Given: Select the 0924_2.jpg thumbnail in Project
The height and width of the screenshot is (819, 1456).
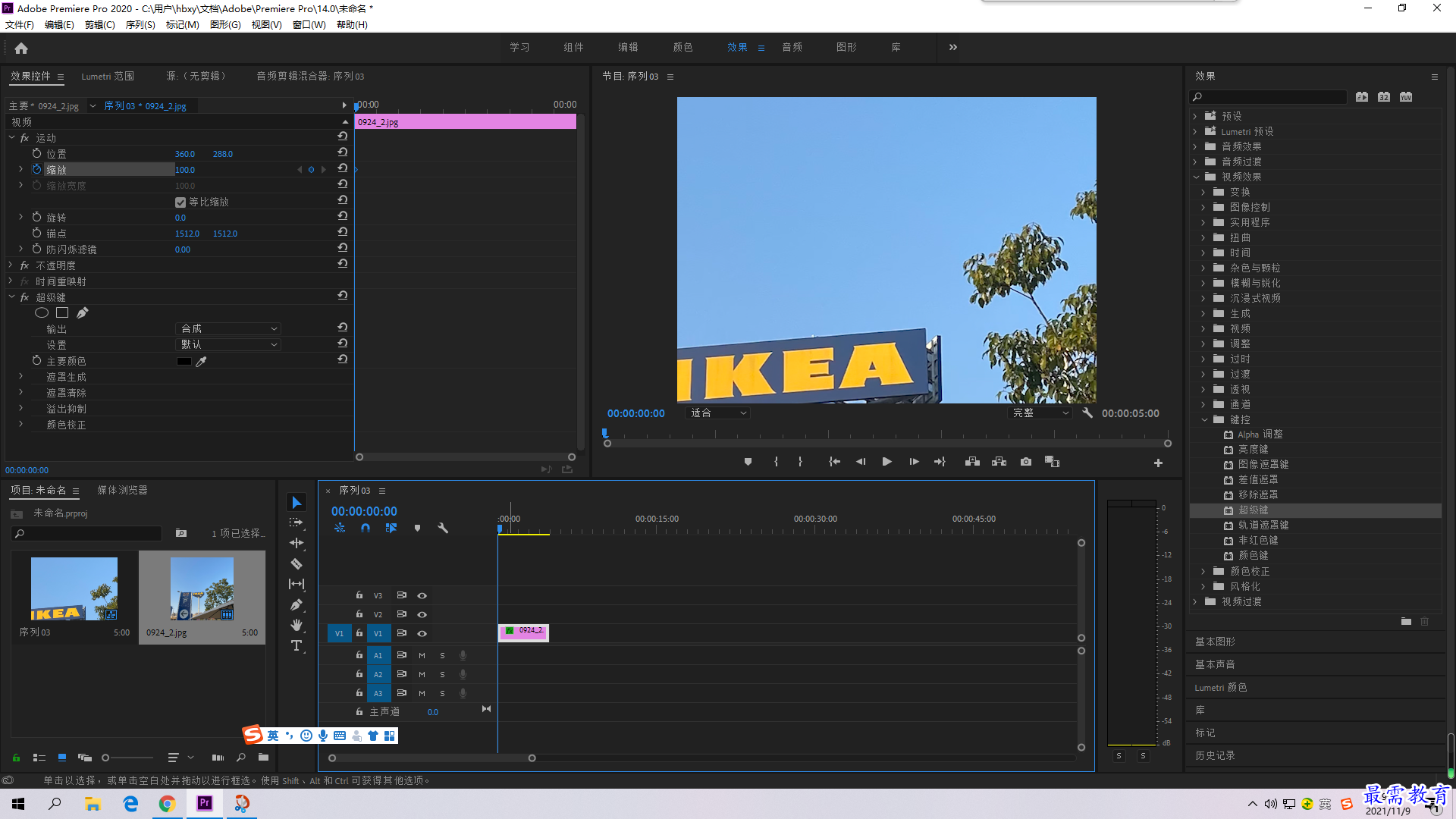Looking at the screenshot, I should [202, 589].
